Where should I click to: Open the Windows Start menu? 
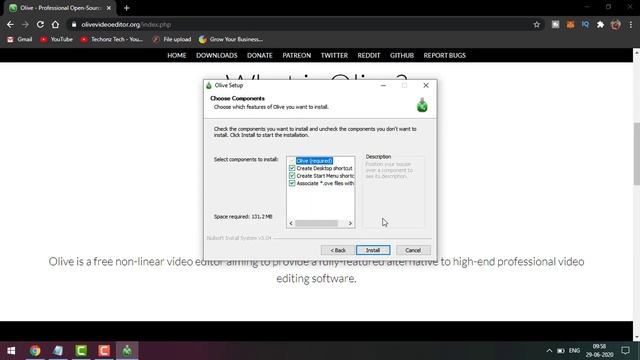coord(11,351)
